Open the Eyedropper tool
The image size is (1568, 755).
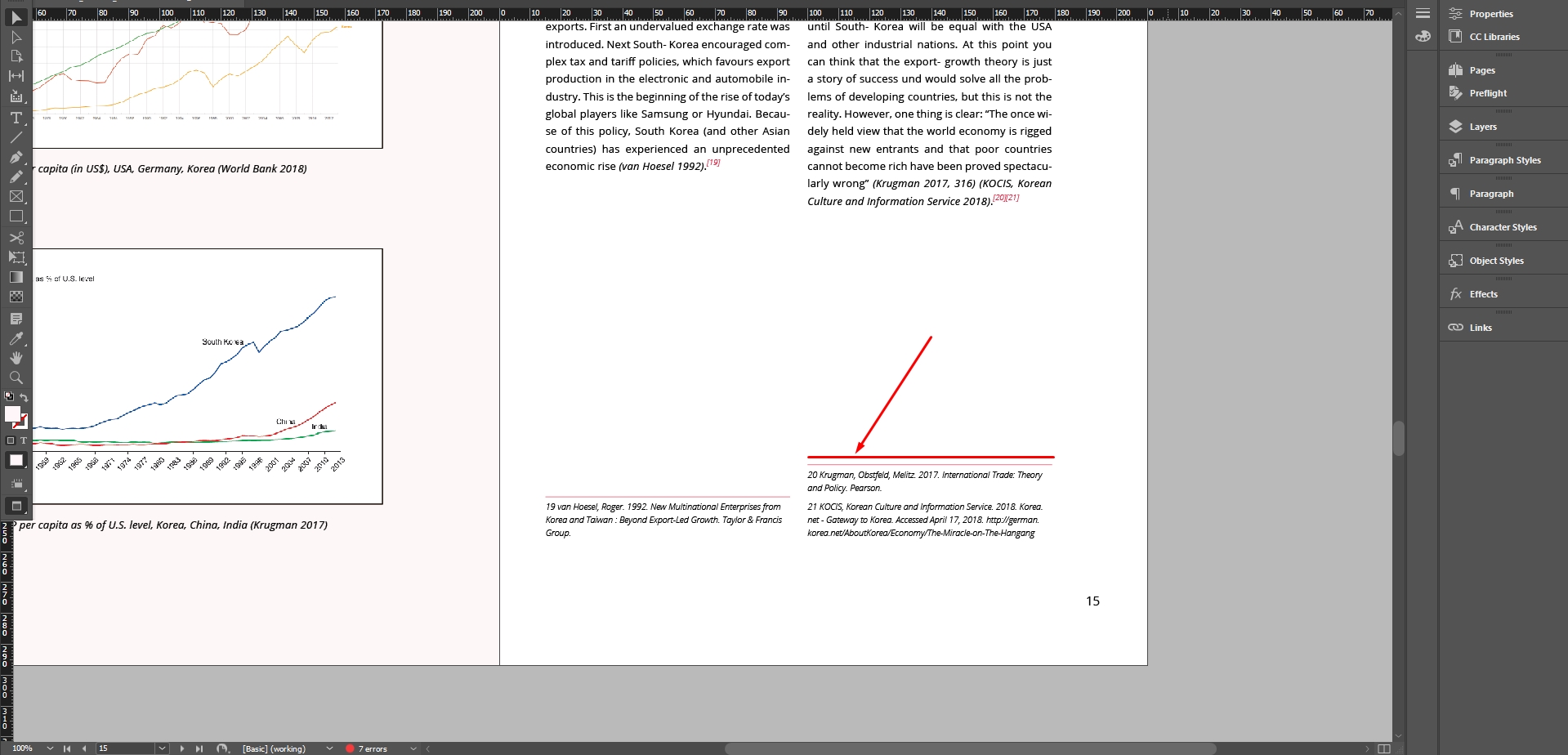tap(16, 339)
